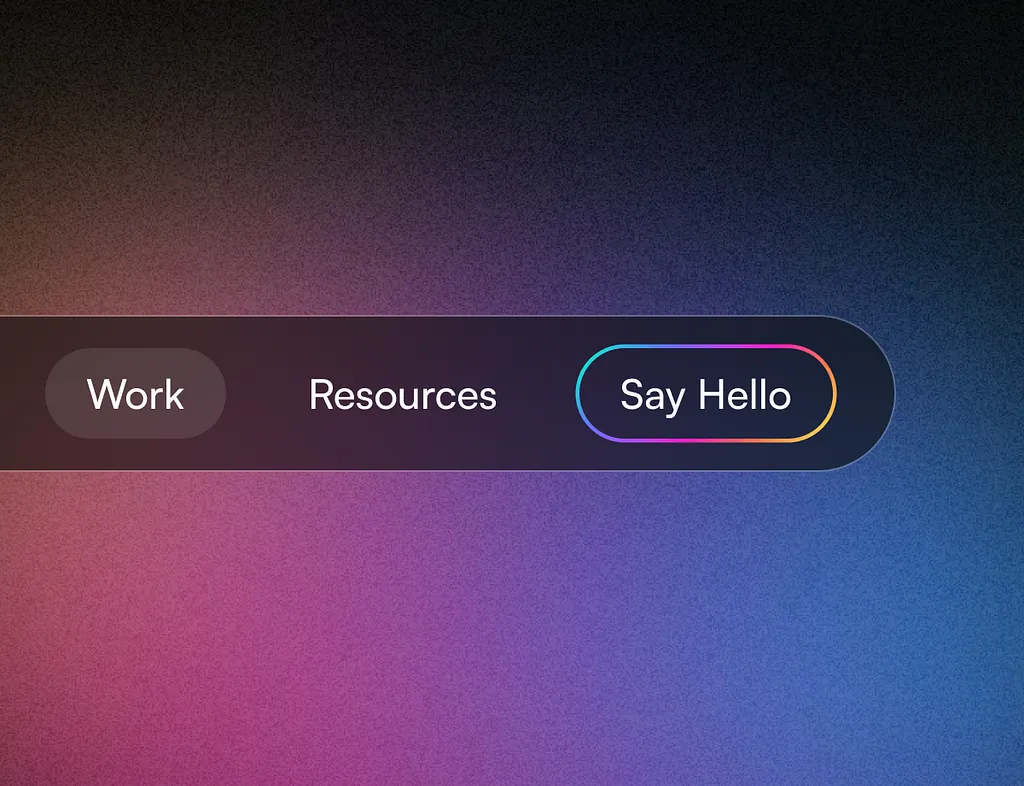Viewport: 1024px width, 786px height.
Task: Click navbar space between Resources and Say Hello
Action: 536,394
